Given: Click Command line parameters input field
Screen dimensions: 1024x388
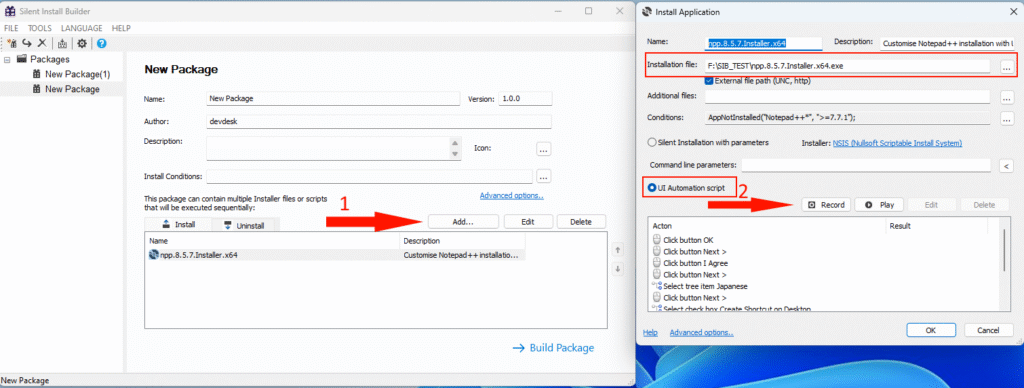Looking at the screenshot, I should (866, 165).
